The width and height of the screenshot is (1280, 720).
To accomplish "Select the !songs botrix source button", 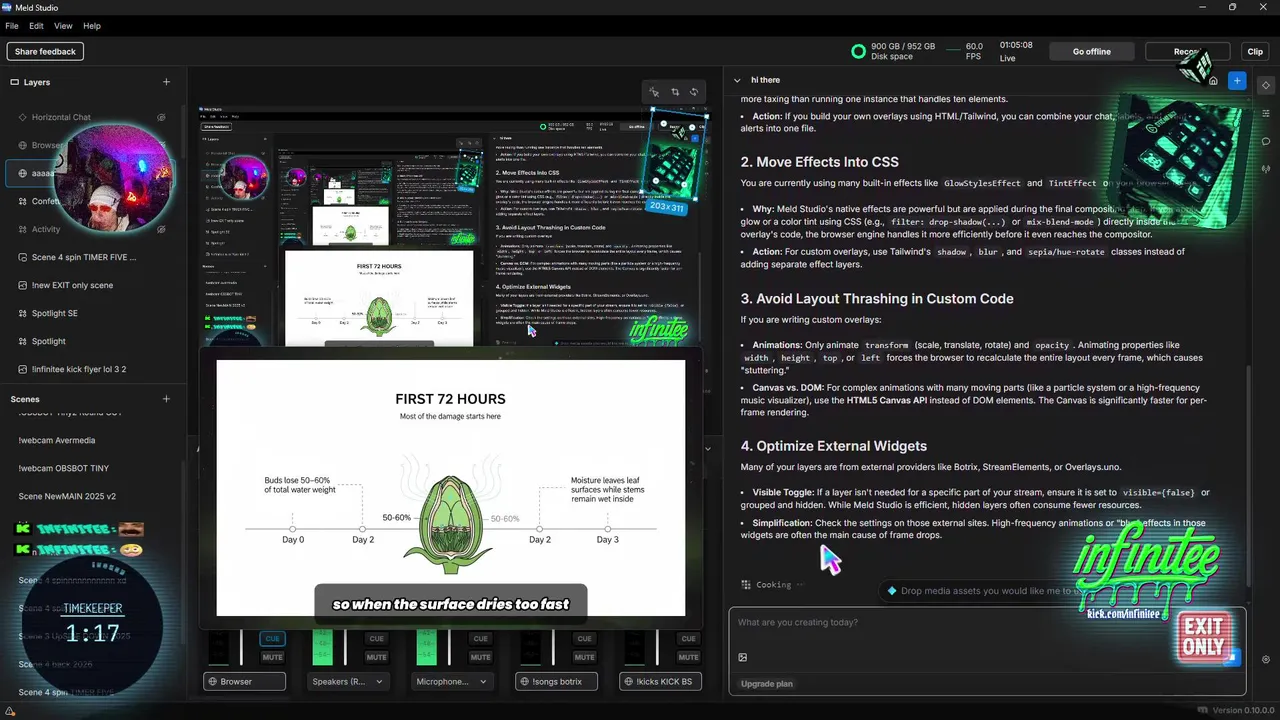I will [556, 682].
